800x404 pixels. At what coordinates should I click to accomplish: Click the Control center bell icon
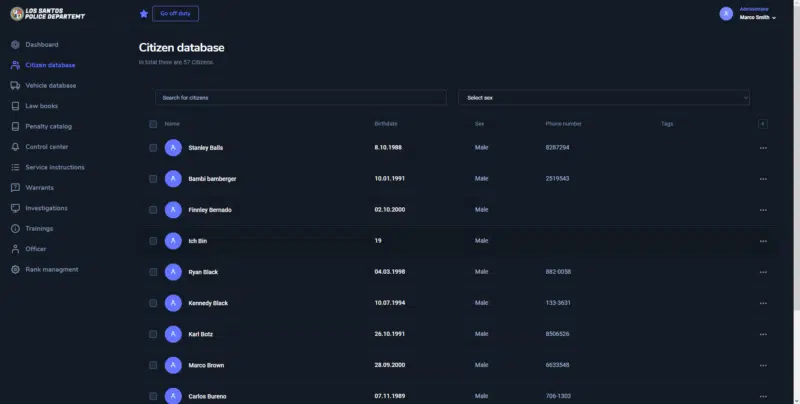15,147
